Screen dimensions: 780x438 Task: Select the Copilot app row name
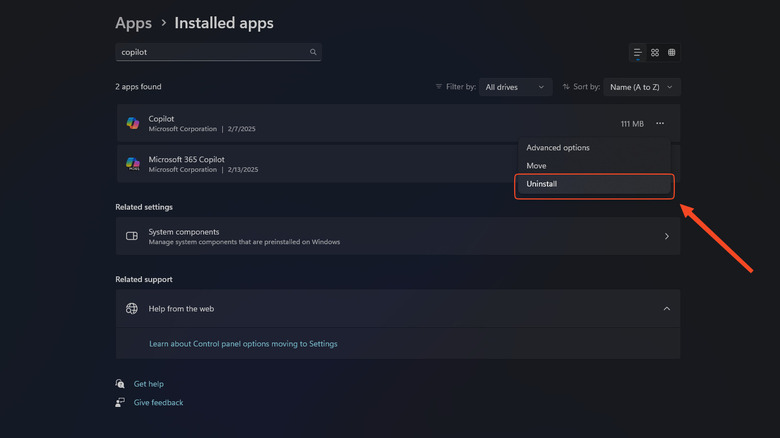pyautogui.click(x=161, y=118)
